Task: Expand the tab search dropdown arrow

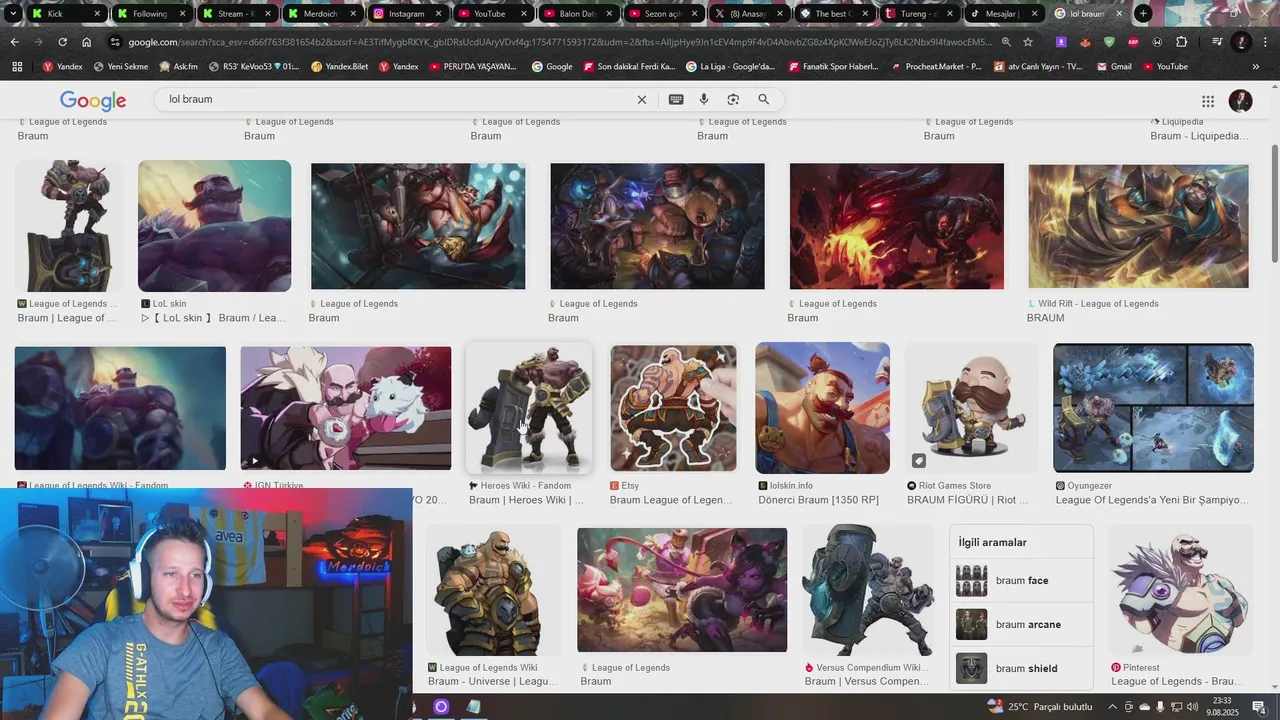Action: 12,14
